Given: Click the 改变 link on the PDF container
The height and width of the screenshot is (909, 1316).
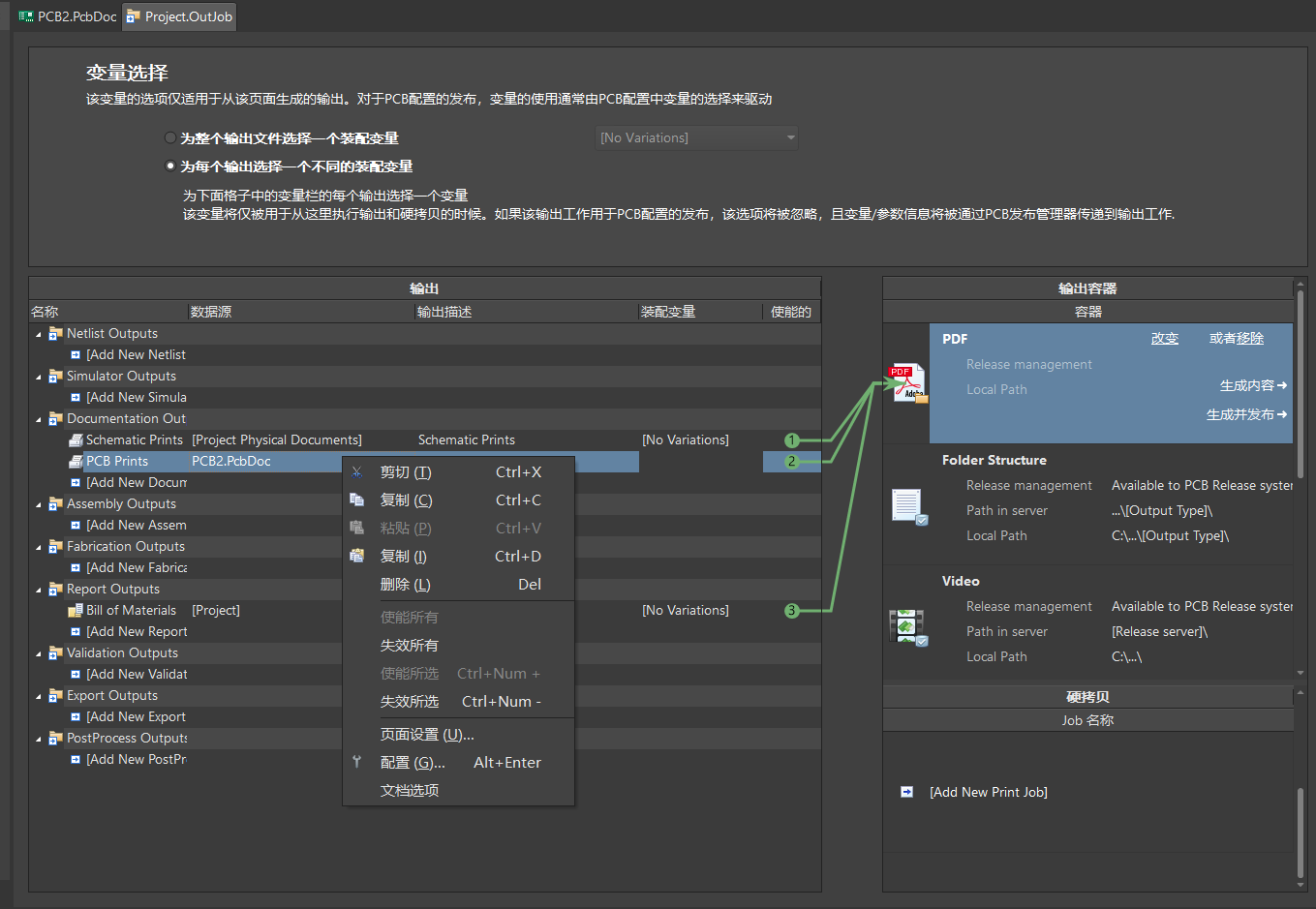Looking at the screenshot, I should pyautogui.click(x=1165, y=338).
